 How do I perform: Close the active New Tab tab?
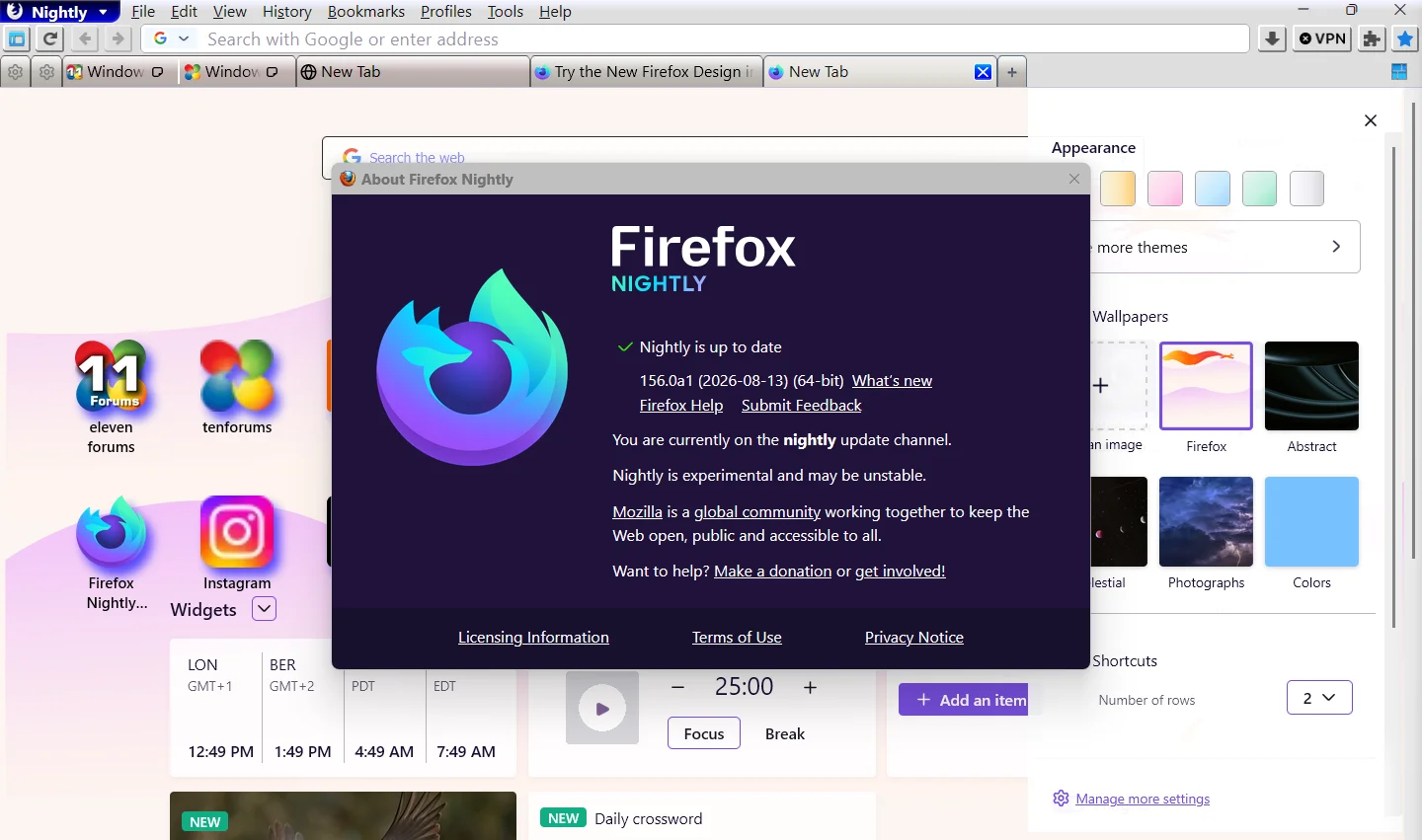pyautogui.click(x=983, y=72)
